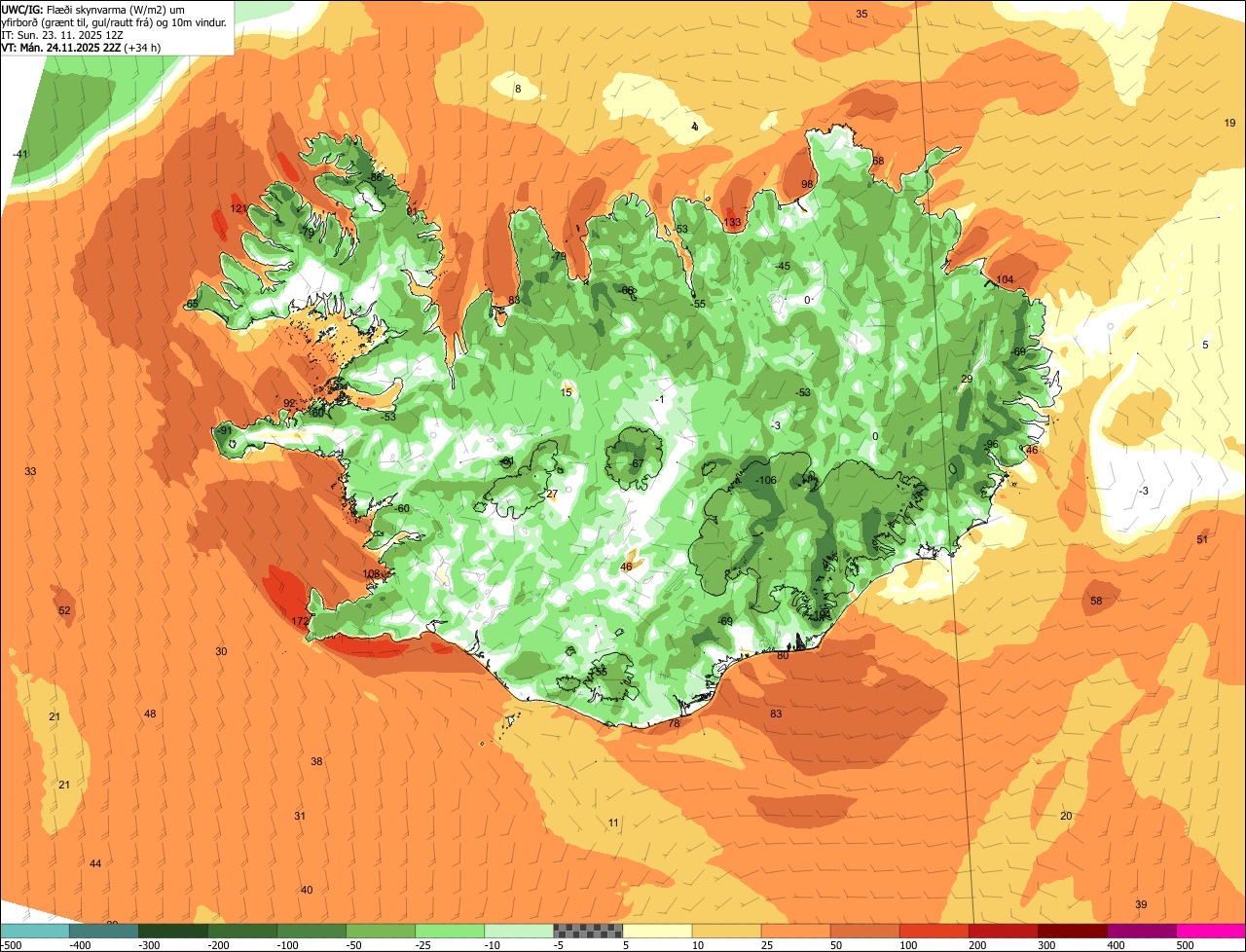Select the -400 to -300 legend color
This screenshot has width=1246, height=952.
coord(104,931)
